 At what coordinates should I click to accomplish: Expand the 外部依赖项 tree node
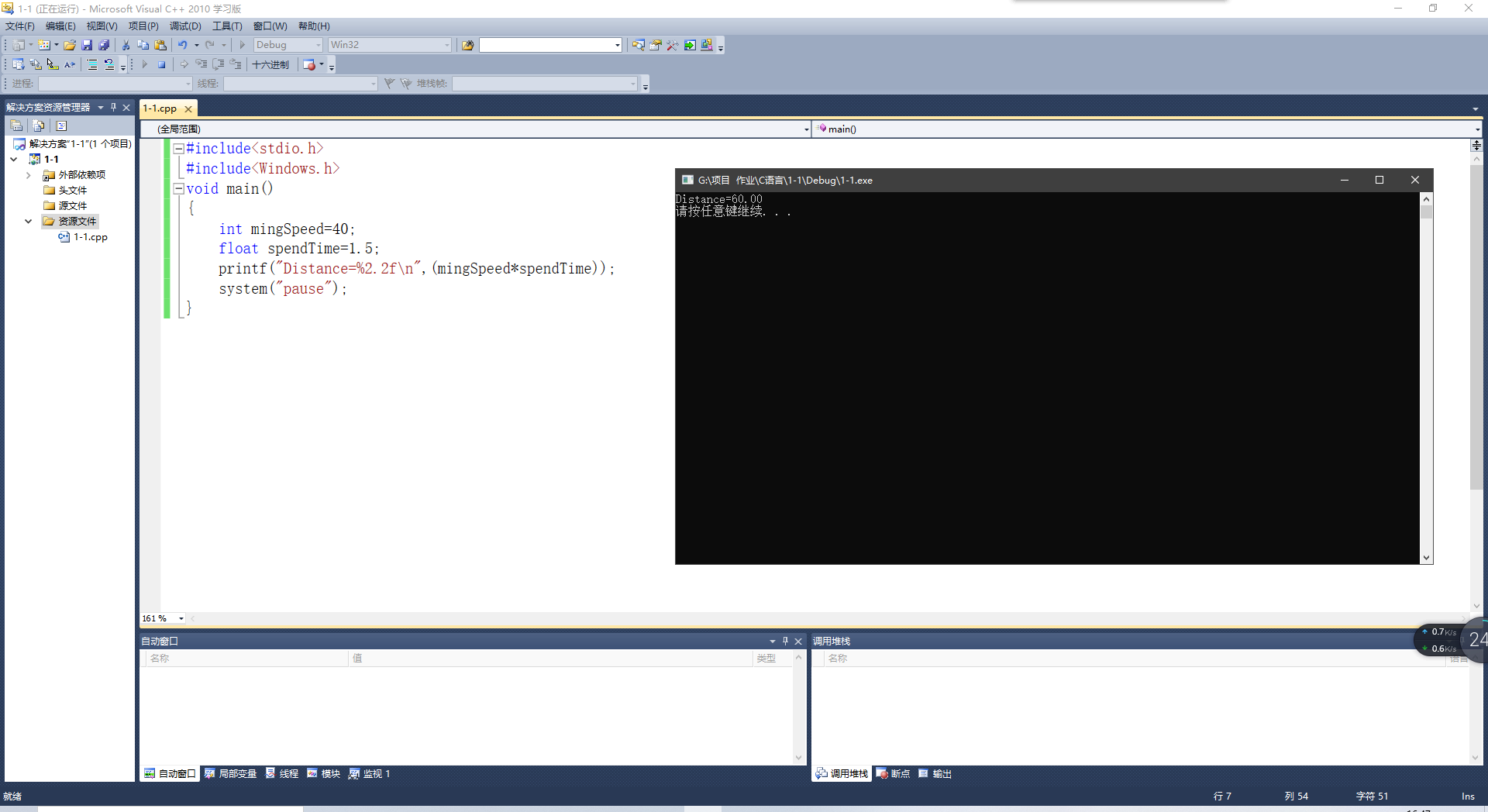tap(29, 175)
